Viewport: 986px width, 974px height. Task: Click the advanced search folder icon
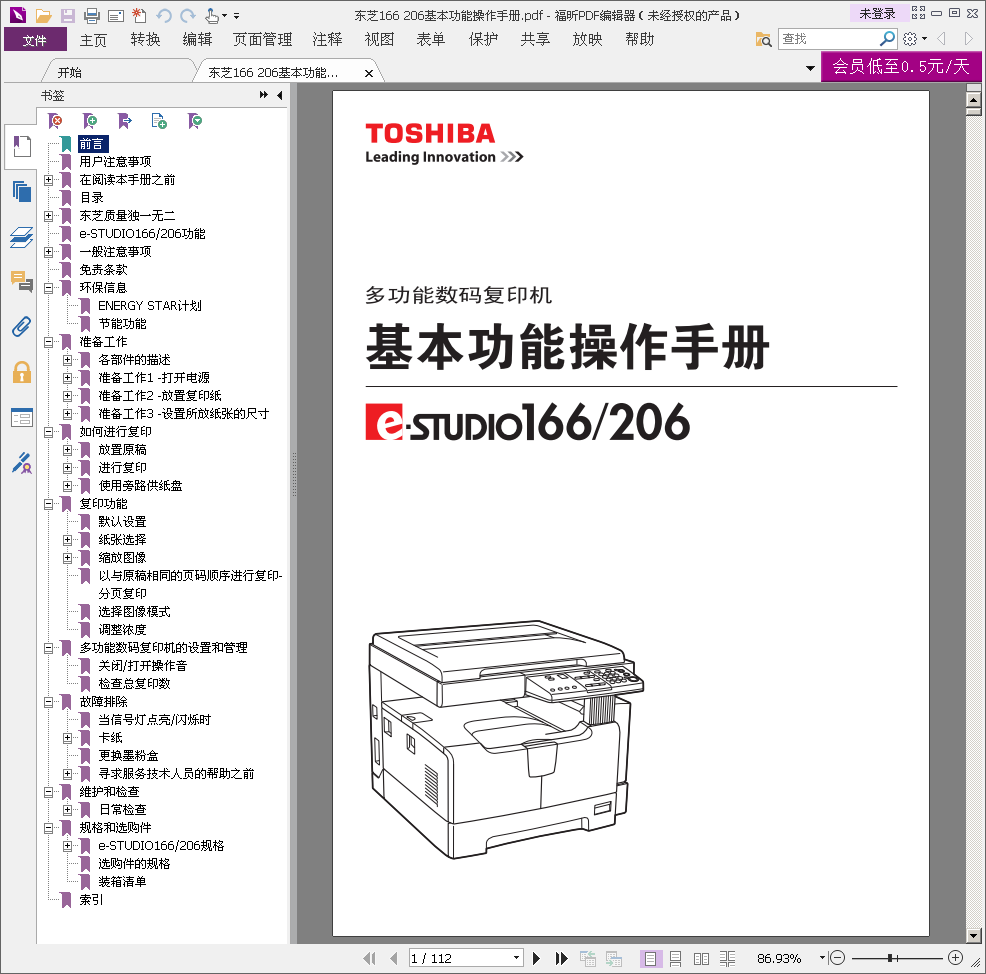point(764,39)
